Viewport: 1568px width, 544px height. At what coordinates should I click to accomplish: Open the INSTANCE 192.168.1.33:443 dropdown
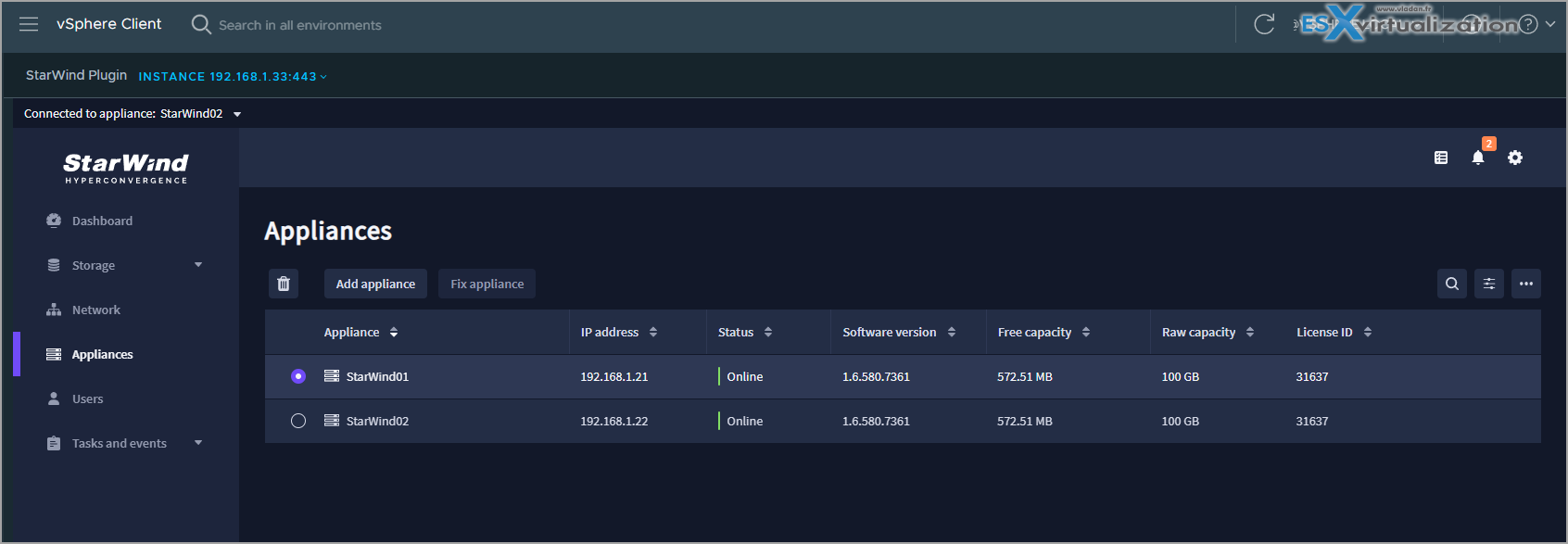[x=233, y=77]
